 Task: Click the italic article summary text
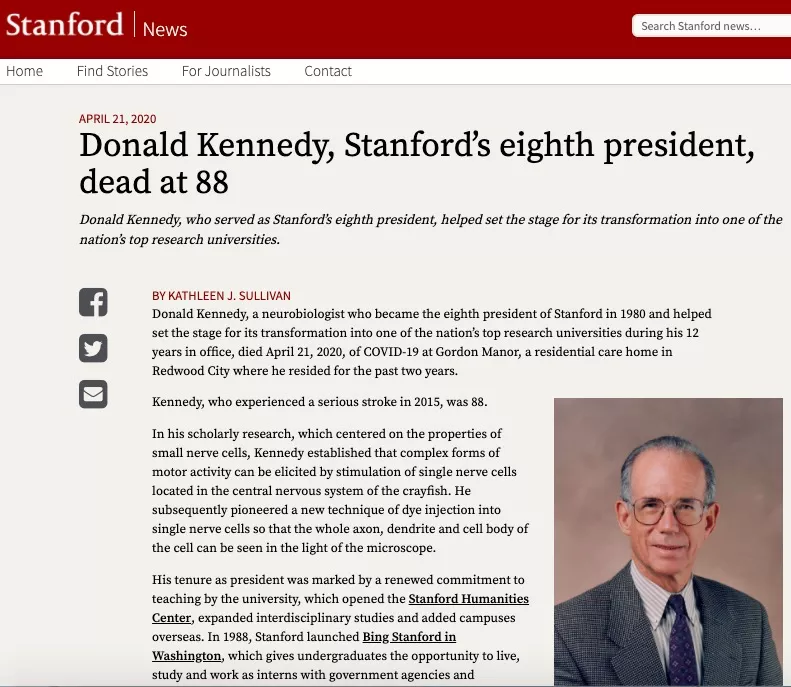[x=430, y=229]
